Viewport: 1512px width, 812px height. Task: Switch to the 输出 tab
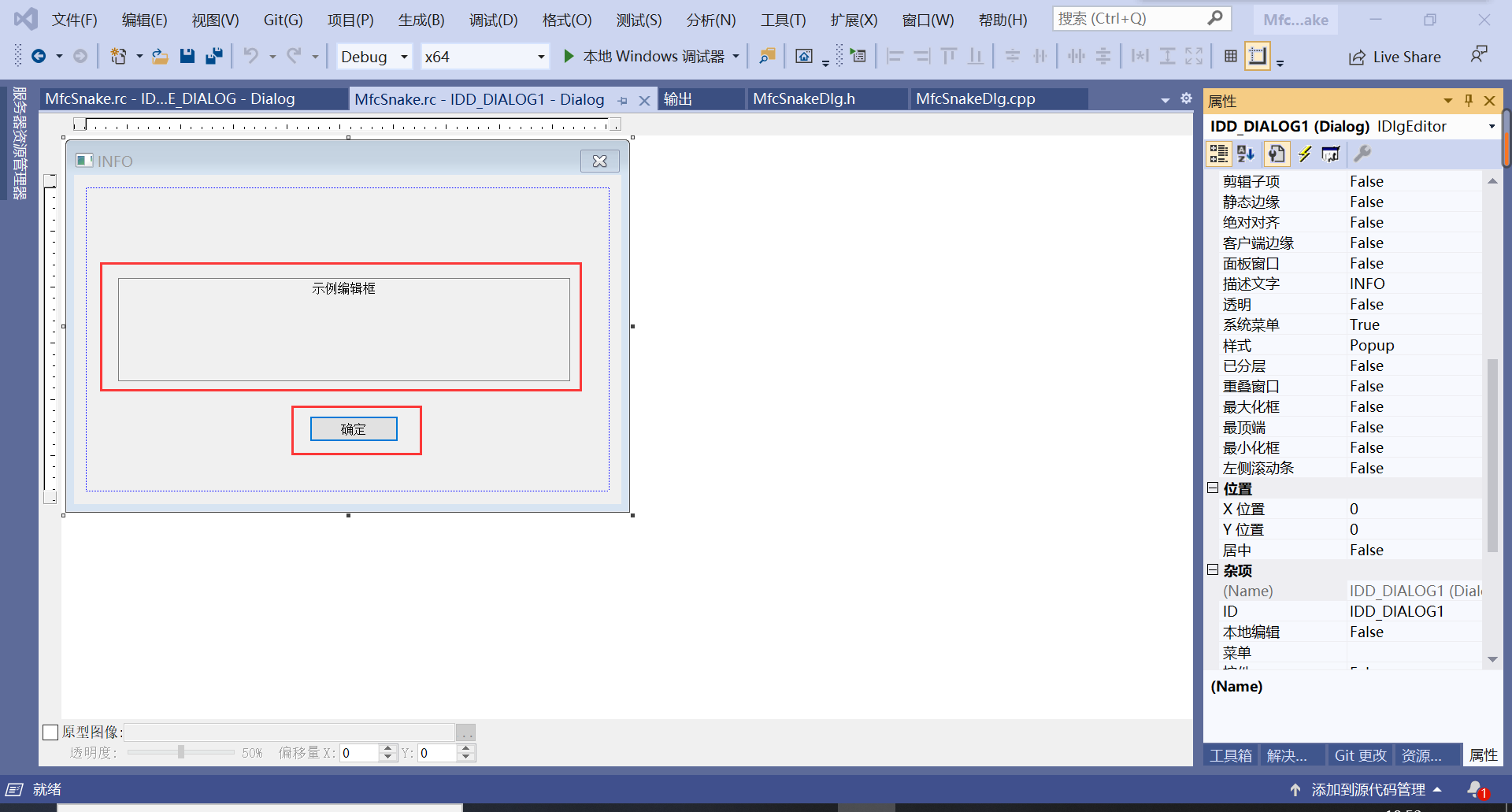[678, 98]
